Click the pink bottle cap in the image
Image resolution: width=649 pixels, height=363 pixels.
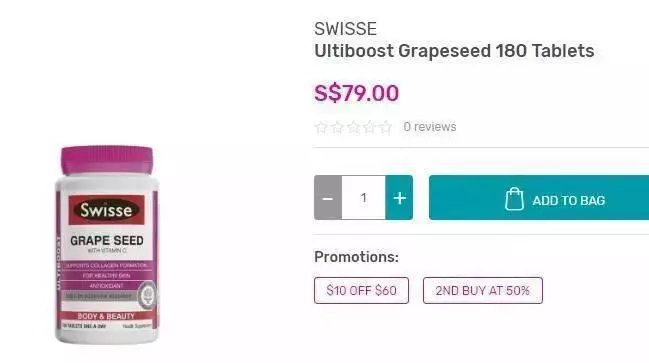click(x=107, y=160)
